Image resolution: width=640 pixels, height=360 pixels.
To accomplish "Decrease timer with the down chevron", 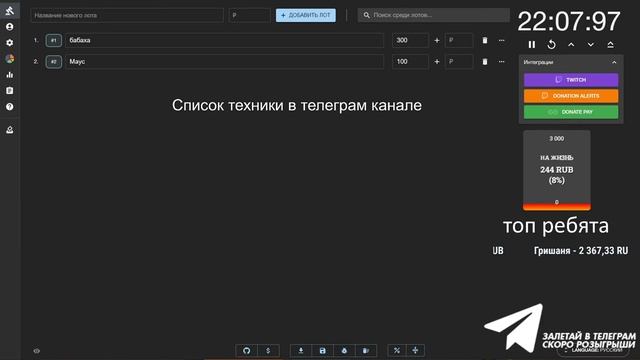I will [591, 44].
